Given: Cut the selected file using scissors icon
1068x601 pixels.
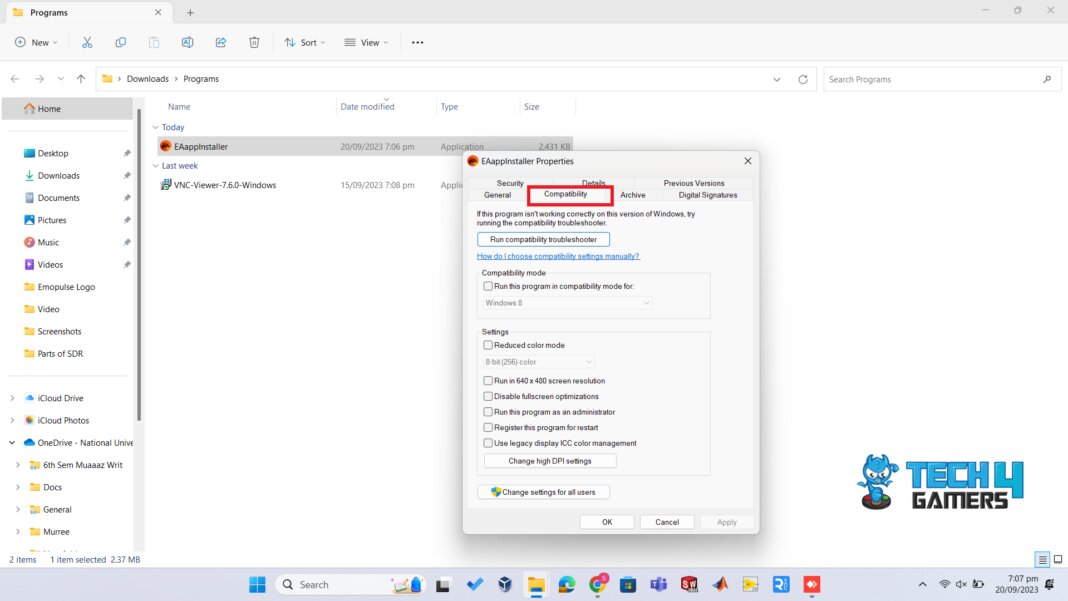Looking at the screenshot, I should [x=87, y=42].
